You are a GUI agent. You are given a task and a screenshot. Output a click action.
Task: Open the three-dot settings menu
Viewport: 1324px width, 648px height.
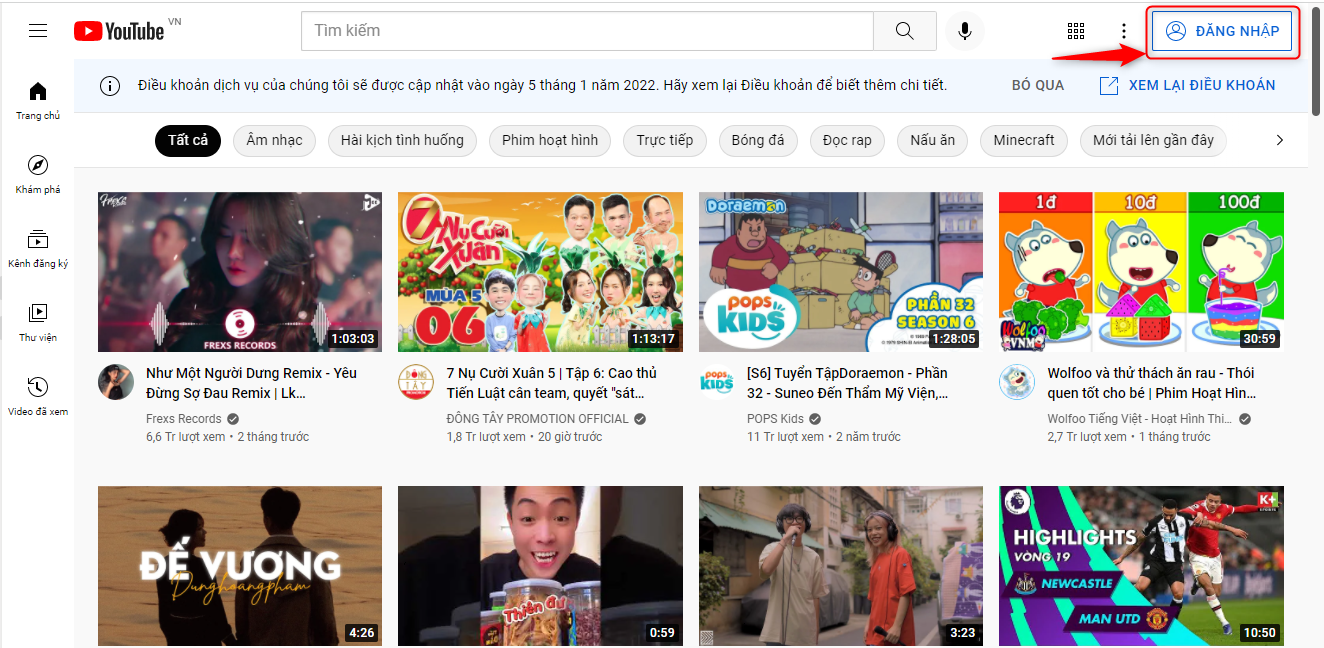[1124, 31]
